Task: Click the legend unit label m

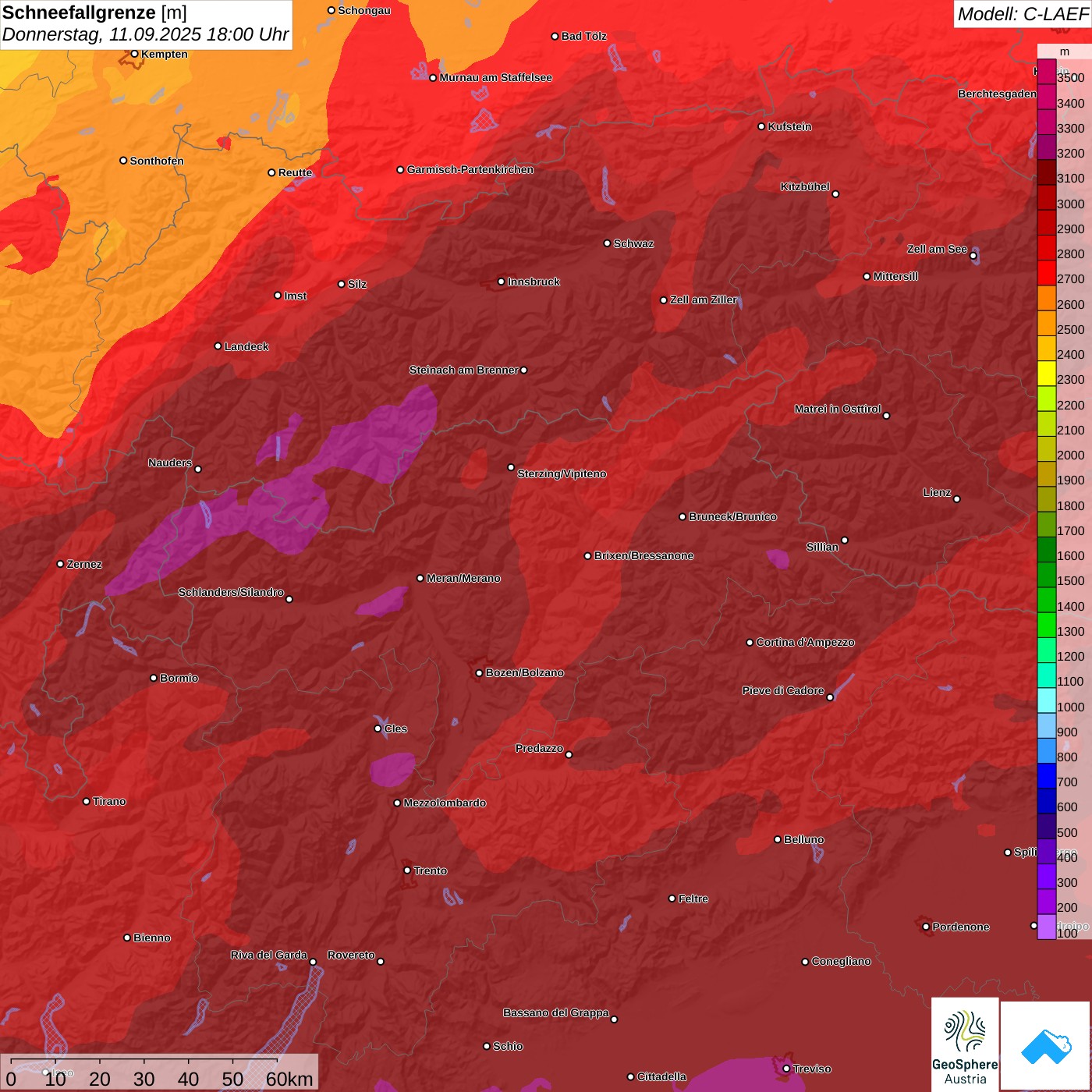Action: tap(1065, 52)
